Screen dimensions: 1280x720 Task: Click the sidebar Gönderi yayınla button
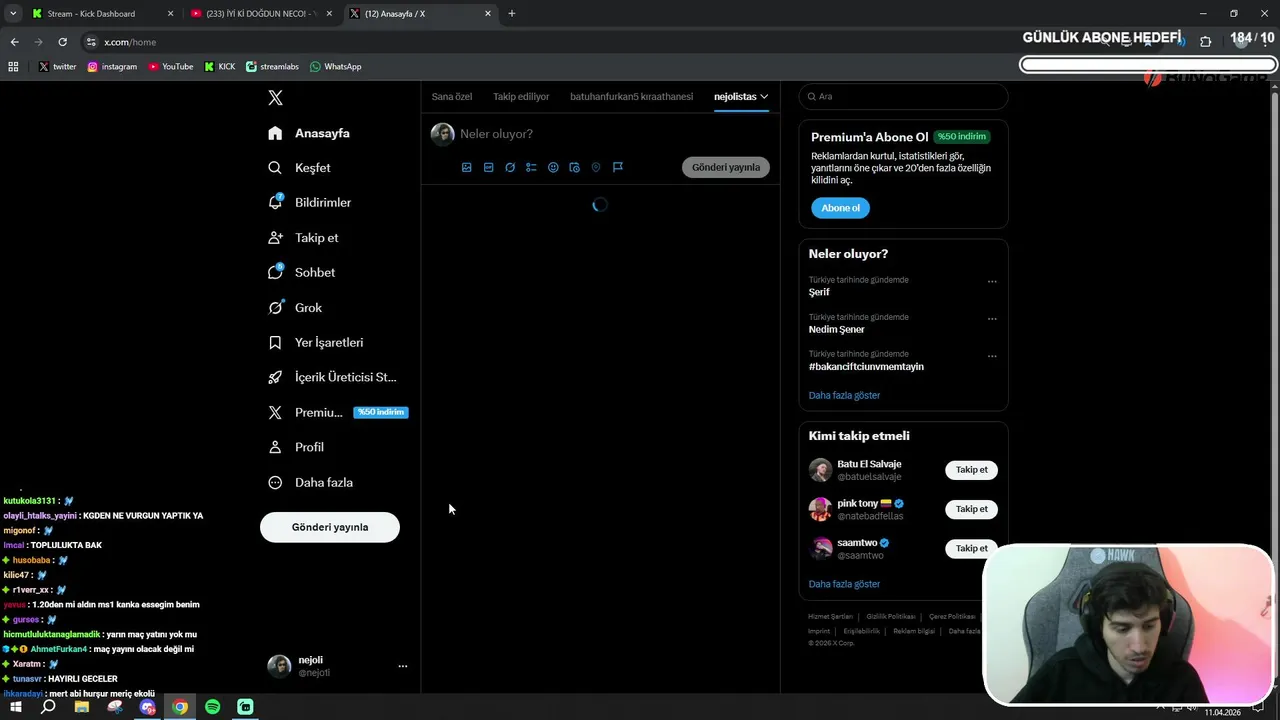pos(330,527)
